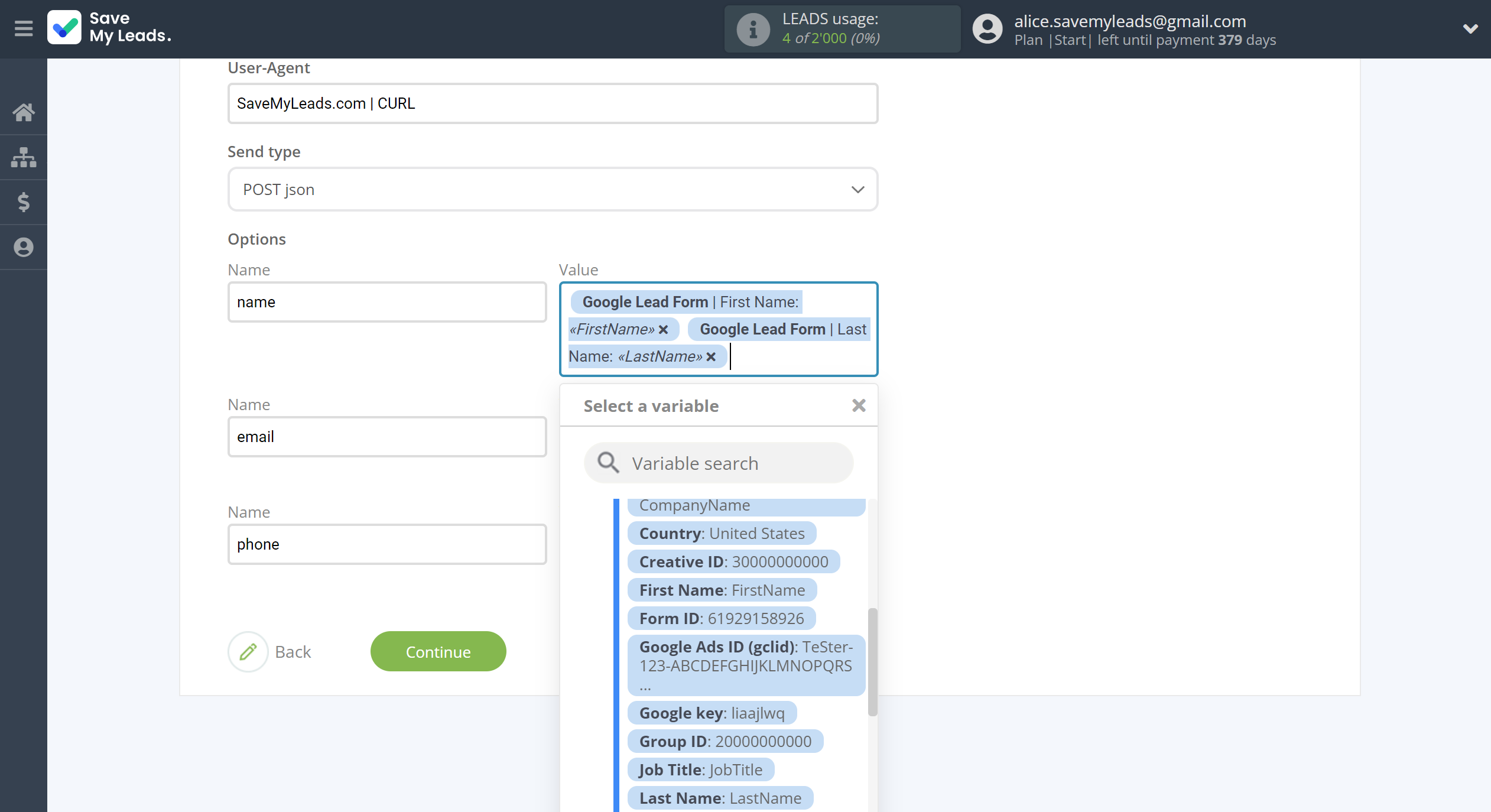Open the connections sitemap sidebar icon
The width and height of the screenshot is (1491, 812).
(x=24, y=157)
